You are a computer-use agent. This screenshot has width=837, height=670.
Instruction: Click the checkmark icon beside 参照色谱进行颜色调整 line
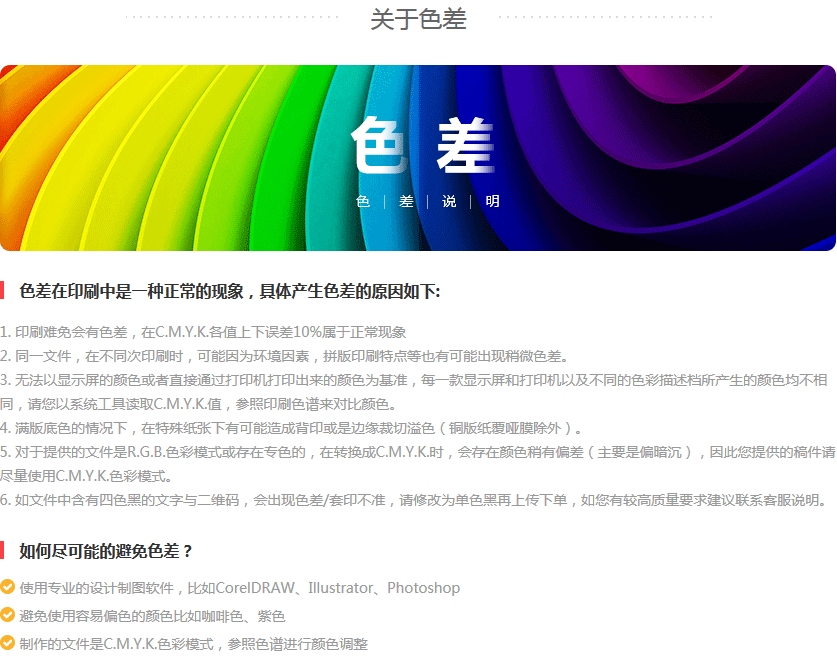click(8, 644)
